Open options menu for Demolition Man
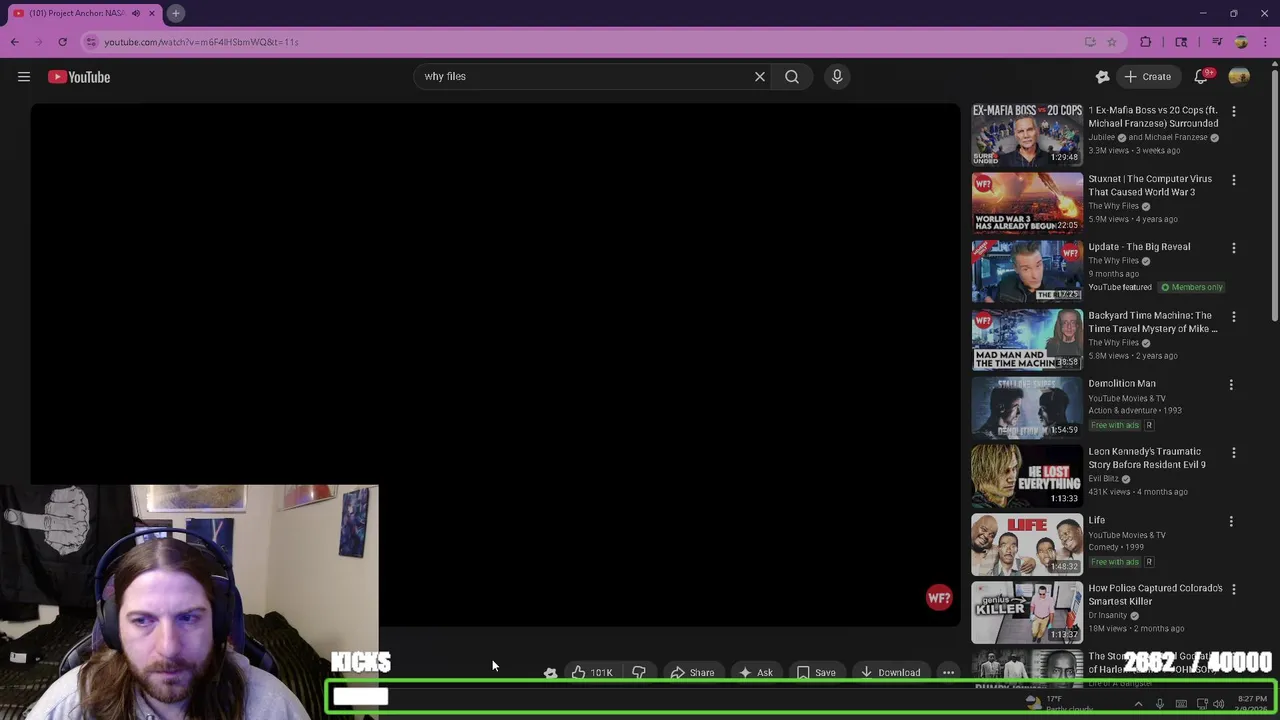This screenshot has height=720, width=1280. point(1231,385)
